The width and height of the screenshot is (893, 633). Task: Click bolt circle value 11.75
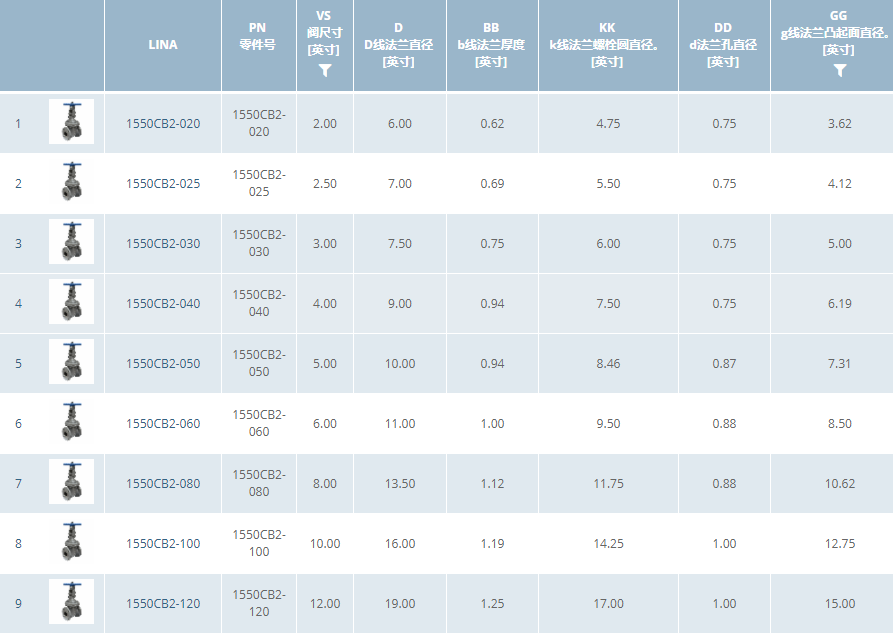pyautogui.click(x=608, y=484)
